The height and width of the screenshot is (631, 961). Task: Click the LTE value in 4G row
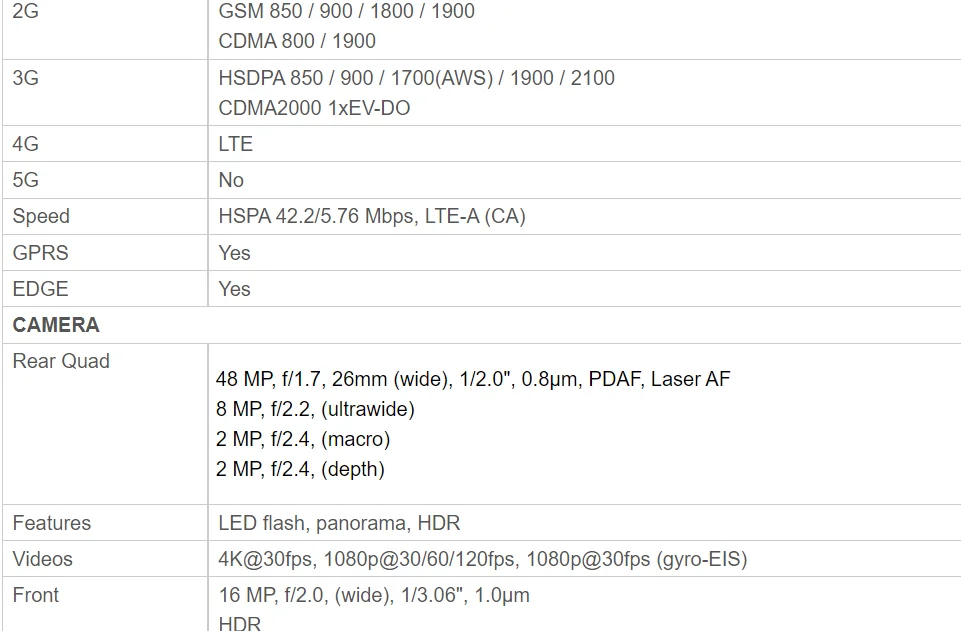coord(235,144)
